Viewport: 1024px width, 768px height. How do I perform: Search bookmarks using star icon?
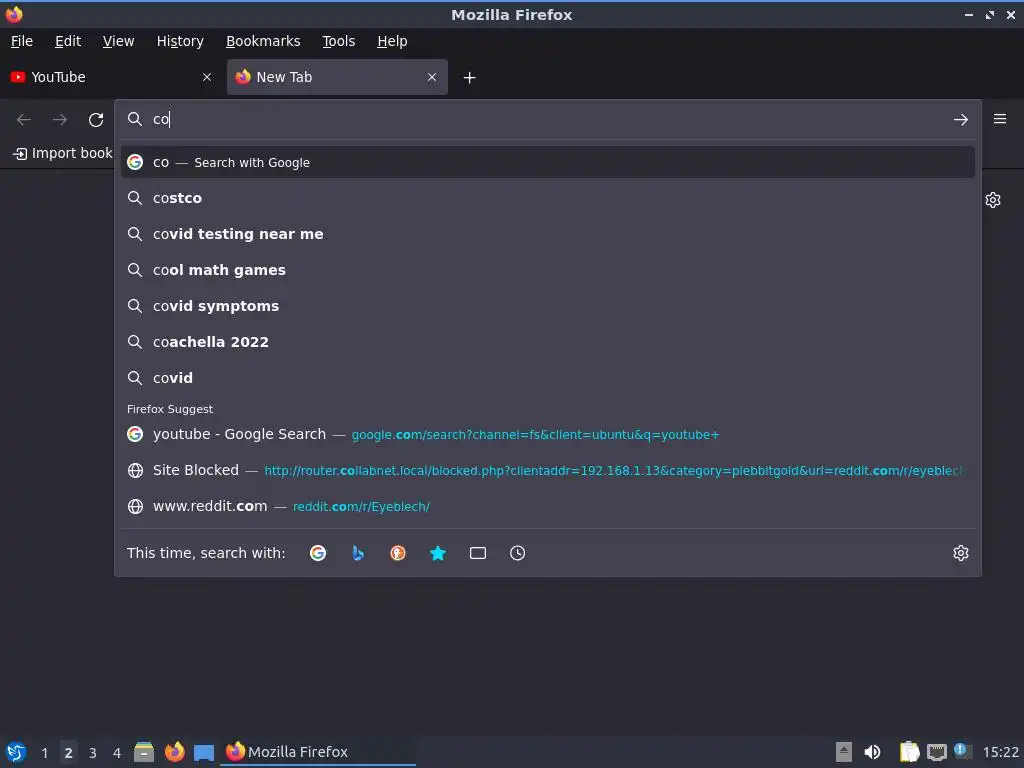[438, 553]
